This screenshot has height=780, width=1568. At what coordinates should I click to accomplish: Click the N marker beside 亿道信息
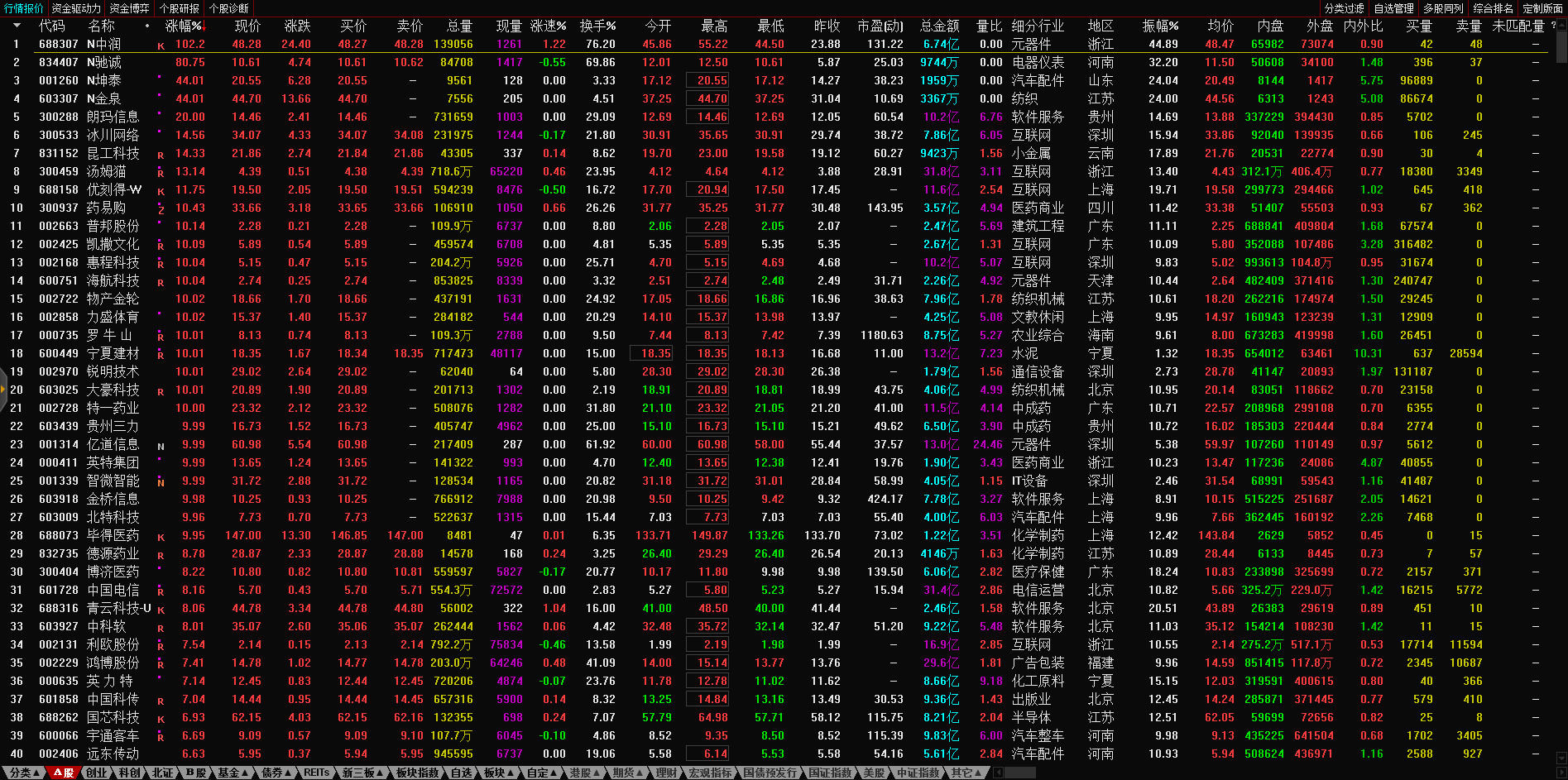coord(161,446)
